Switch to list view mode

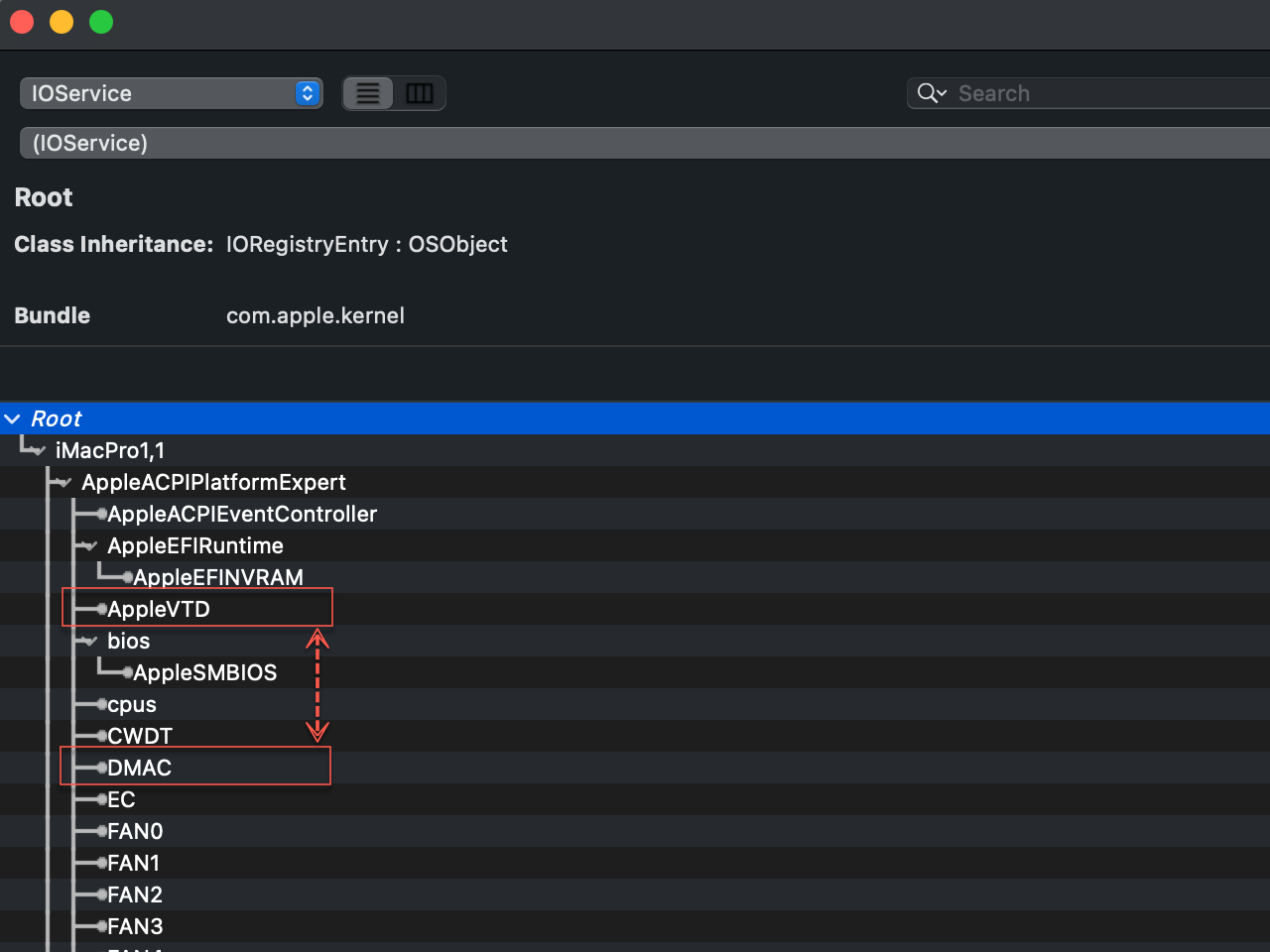(368, 93)
